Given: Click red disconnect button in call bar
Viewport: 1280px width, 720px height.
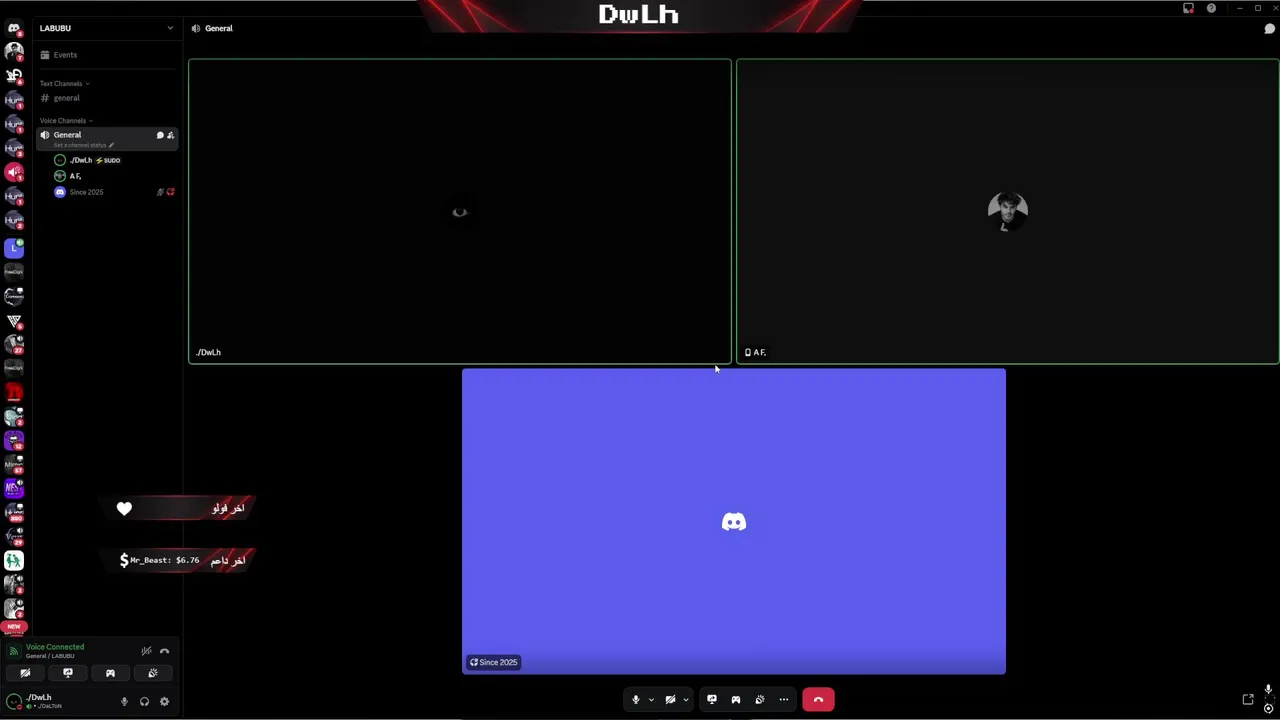Looking at the screenshot, I should point(818,700).
